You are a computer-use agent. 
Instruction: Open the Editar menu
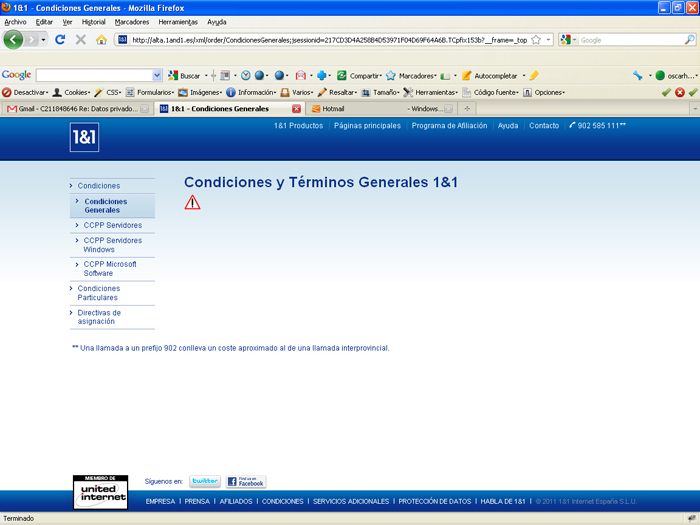[x=44, y=22]
